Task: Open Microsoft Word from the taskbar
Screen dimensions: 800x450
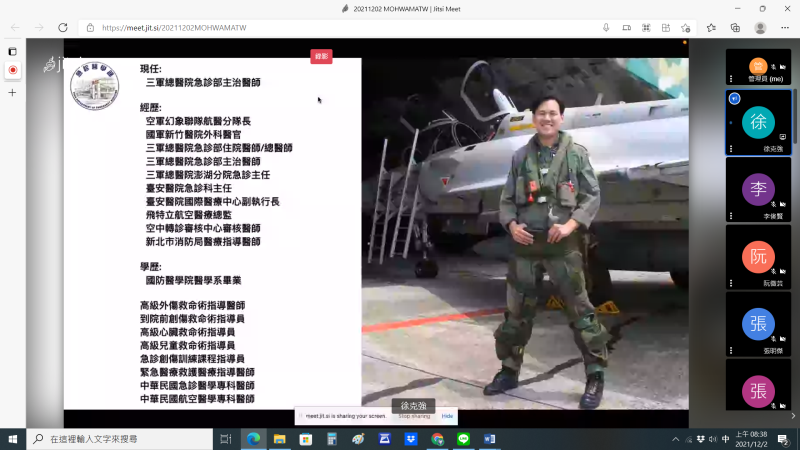Action: pos(490,439)
